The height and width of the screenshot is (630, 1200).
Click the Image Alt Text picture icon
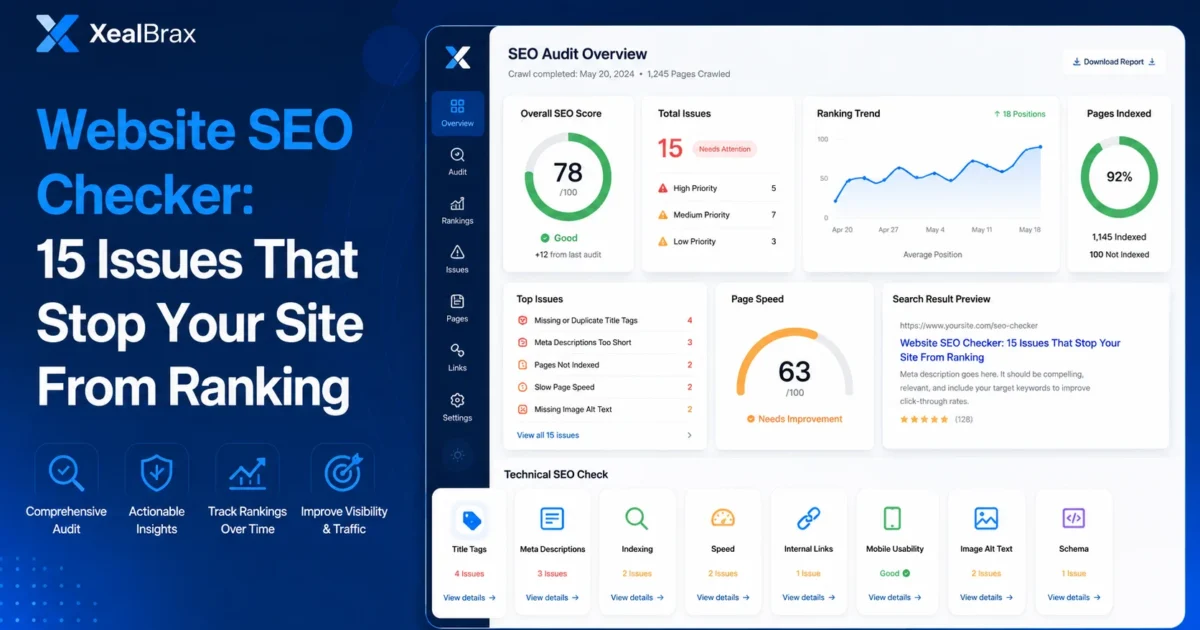986,518
